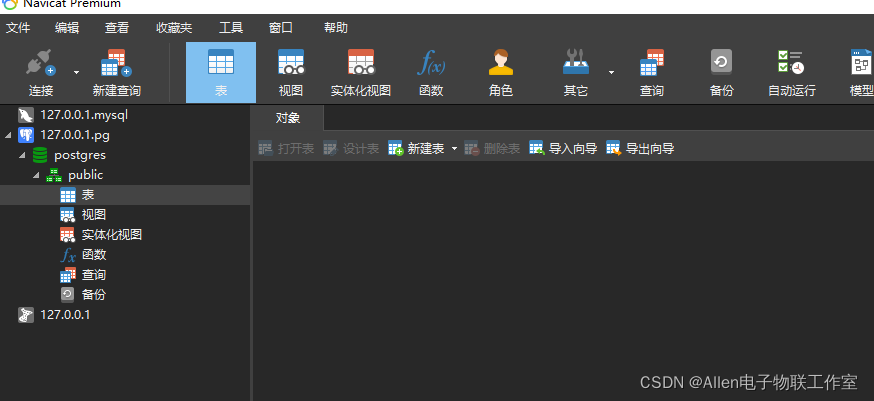The width and height of the screenshot is (874, 401).
Task: Select 查询 in the tree
Action: (x=94, y=275)
